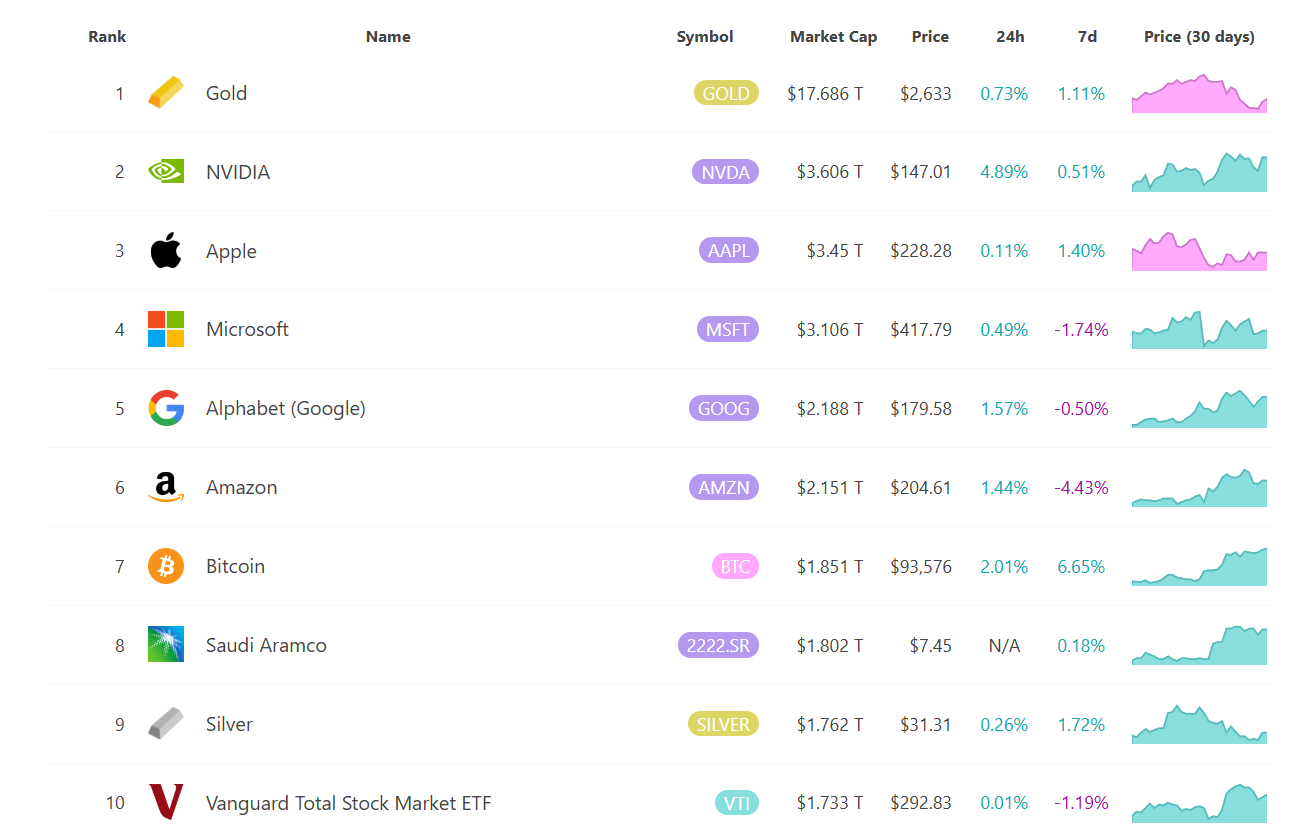The image size is (1299, 834).
Task: Open Bitcoin's 30-day price sparkline
Action: (x=1199, y=566)
